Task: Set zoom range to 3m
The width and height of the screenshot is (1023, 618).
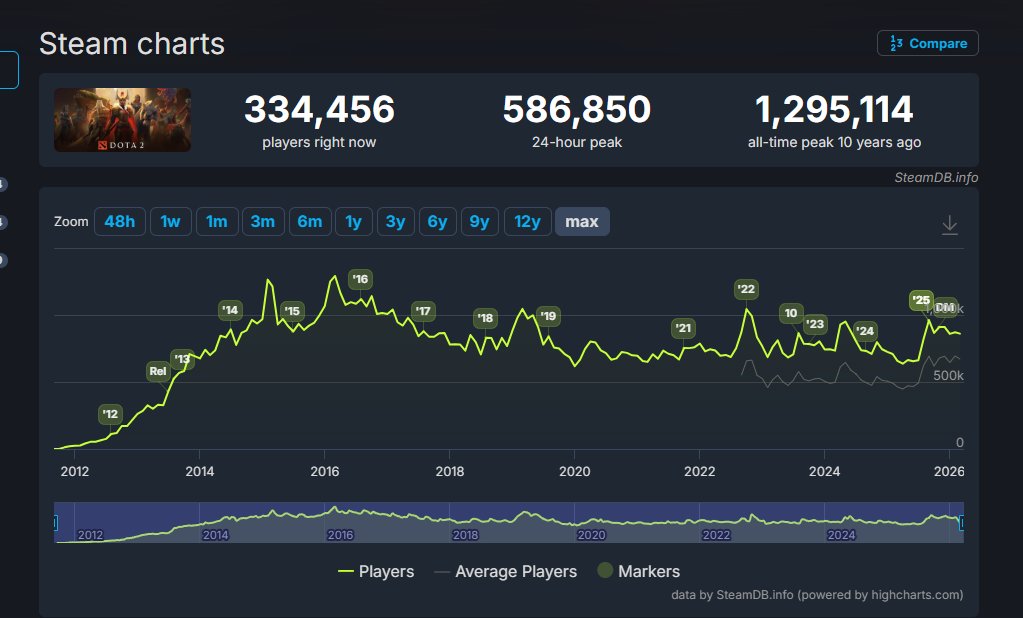Action: pos(263,221)
